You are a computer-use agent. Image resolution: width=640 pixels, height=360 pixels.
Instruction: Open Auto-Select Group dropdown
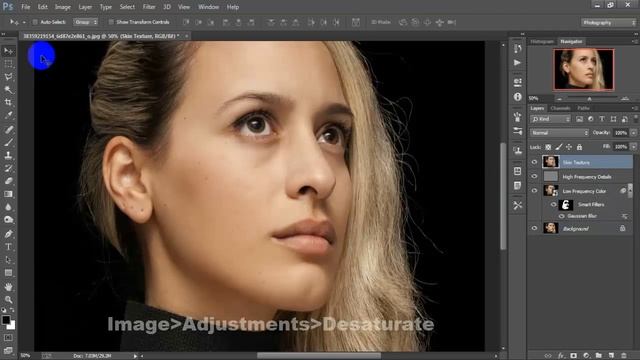click(x=86, y=22)
